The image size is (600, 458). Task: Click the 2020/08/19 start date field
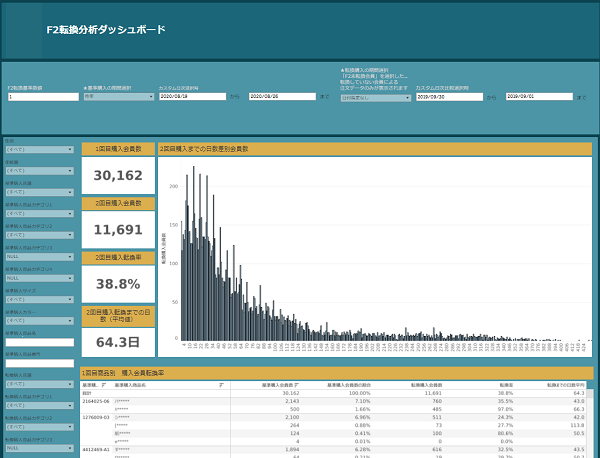pyautogui.click(x=191, y=97)
